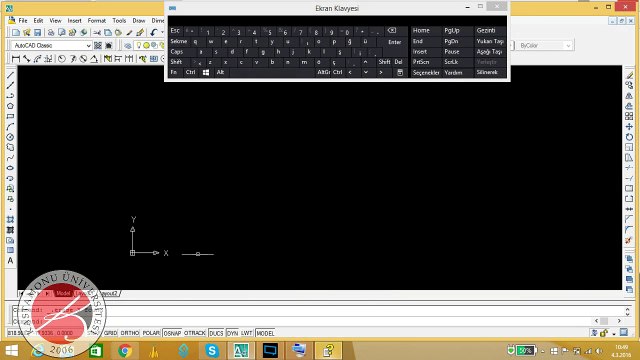This screenshot has height=360, width=640.
Task: Undo the last action arrow icon
Action: tap(153, 32)
